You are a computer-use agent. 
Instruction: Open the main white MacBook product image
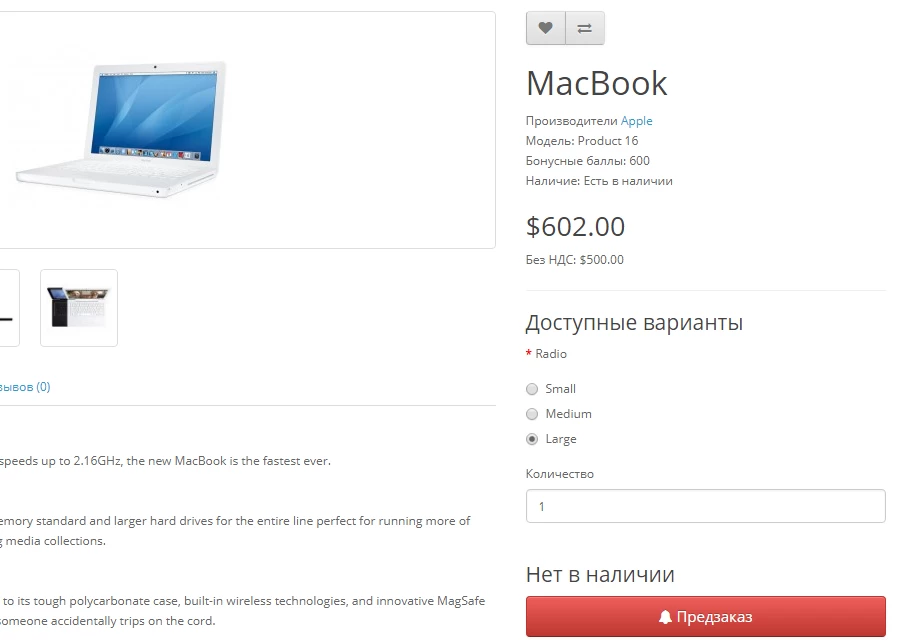pos(120,130)
